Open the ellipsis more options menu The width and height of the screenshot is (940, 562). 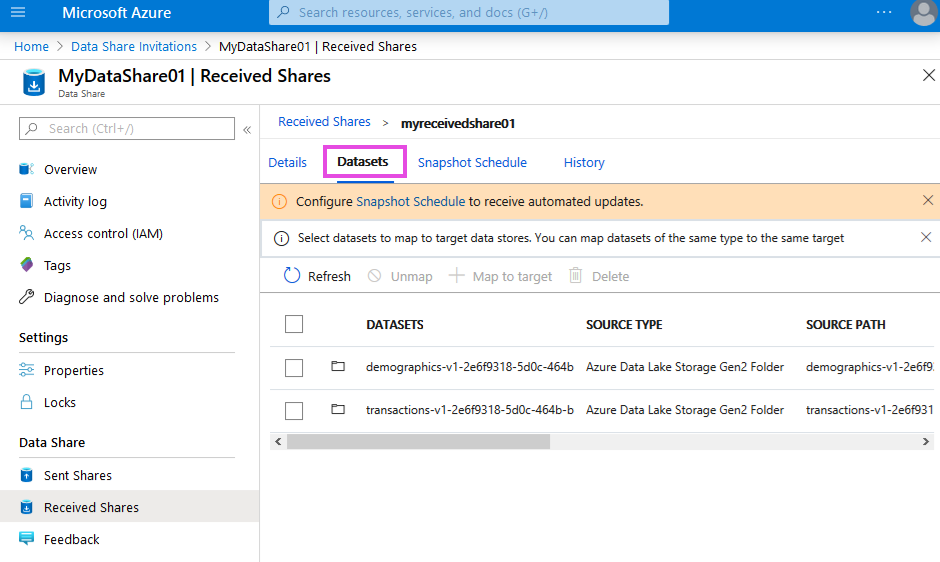884,12
